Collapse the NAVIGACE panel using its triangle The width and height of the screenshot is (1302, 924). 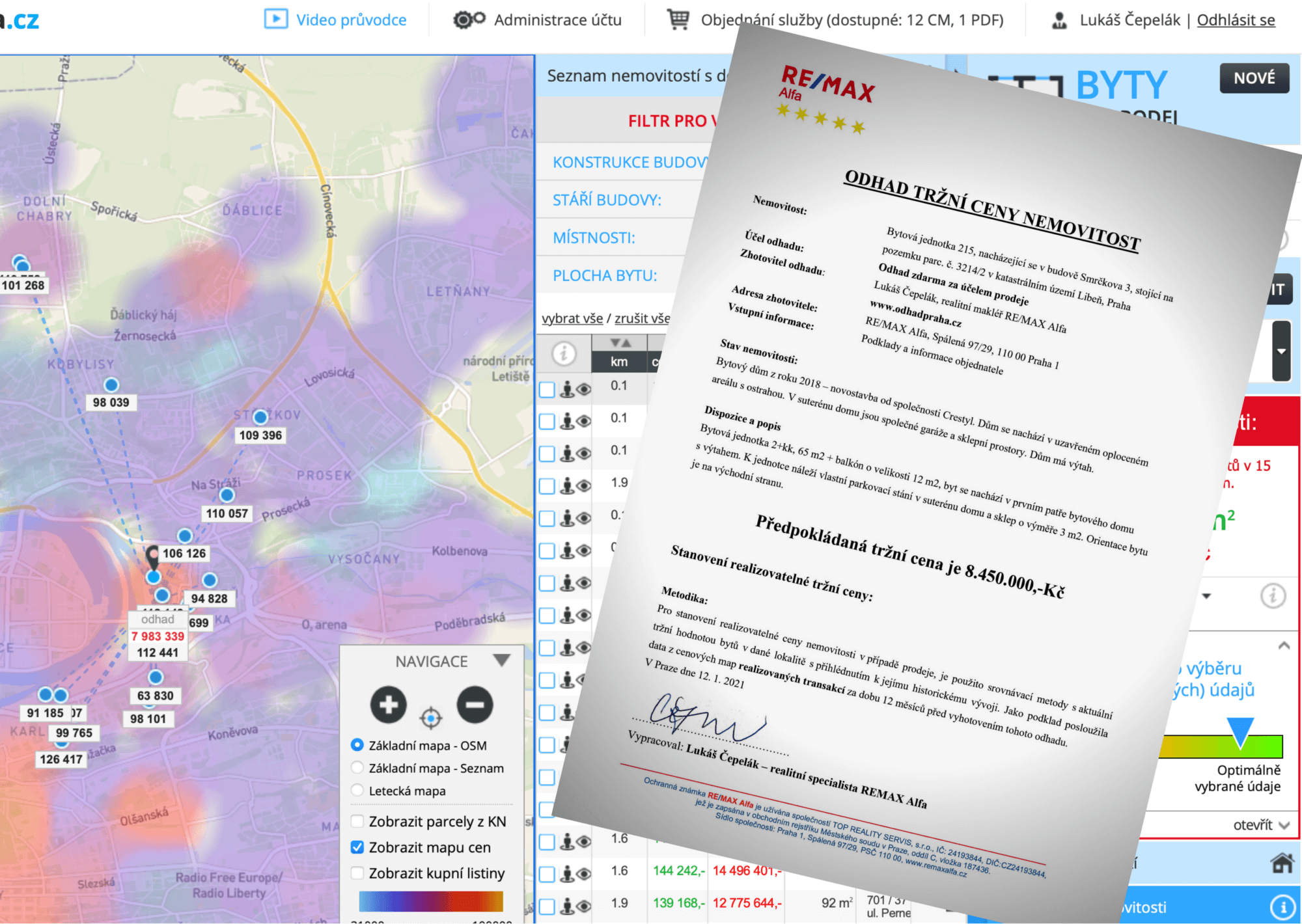coord(501,660)
